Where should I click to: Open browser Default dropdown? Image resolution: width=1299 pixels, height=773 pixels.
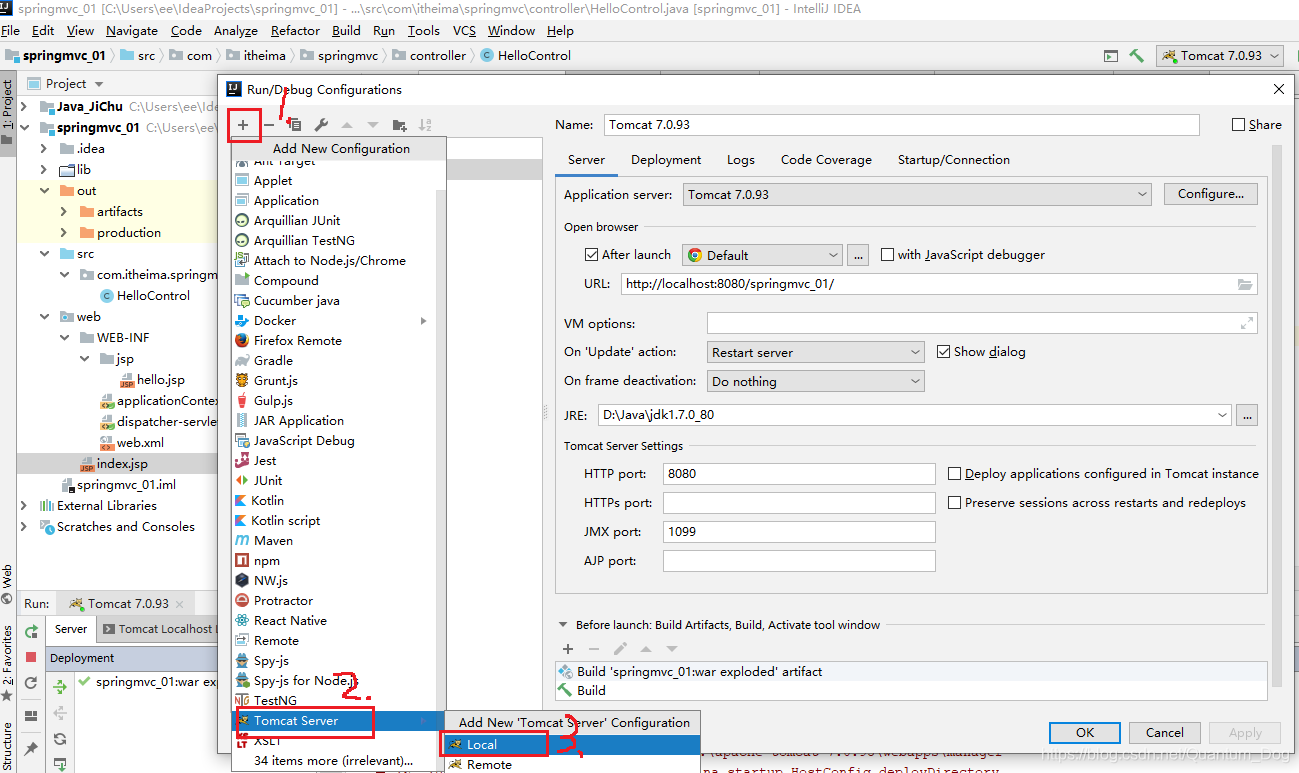[764, 255]
